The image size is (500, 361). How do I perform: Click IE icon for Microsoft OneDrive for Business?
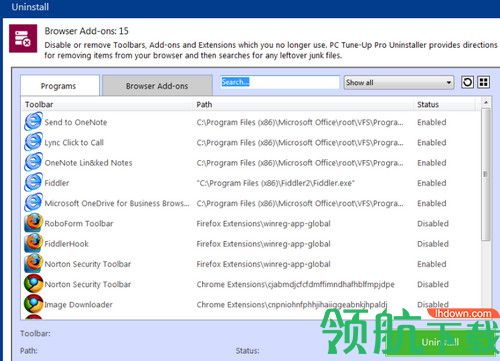(x=33, y=203)
